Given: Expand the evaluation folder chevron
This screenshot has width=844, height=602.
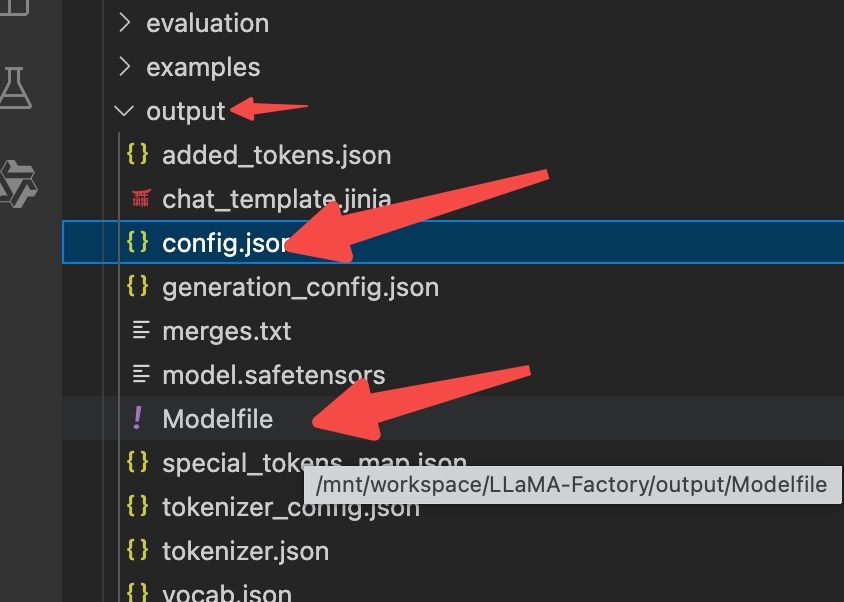Looking at the screenshot, I should pyautogui.click(x=124, y=22).
